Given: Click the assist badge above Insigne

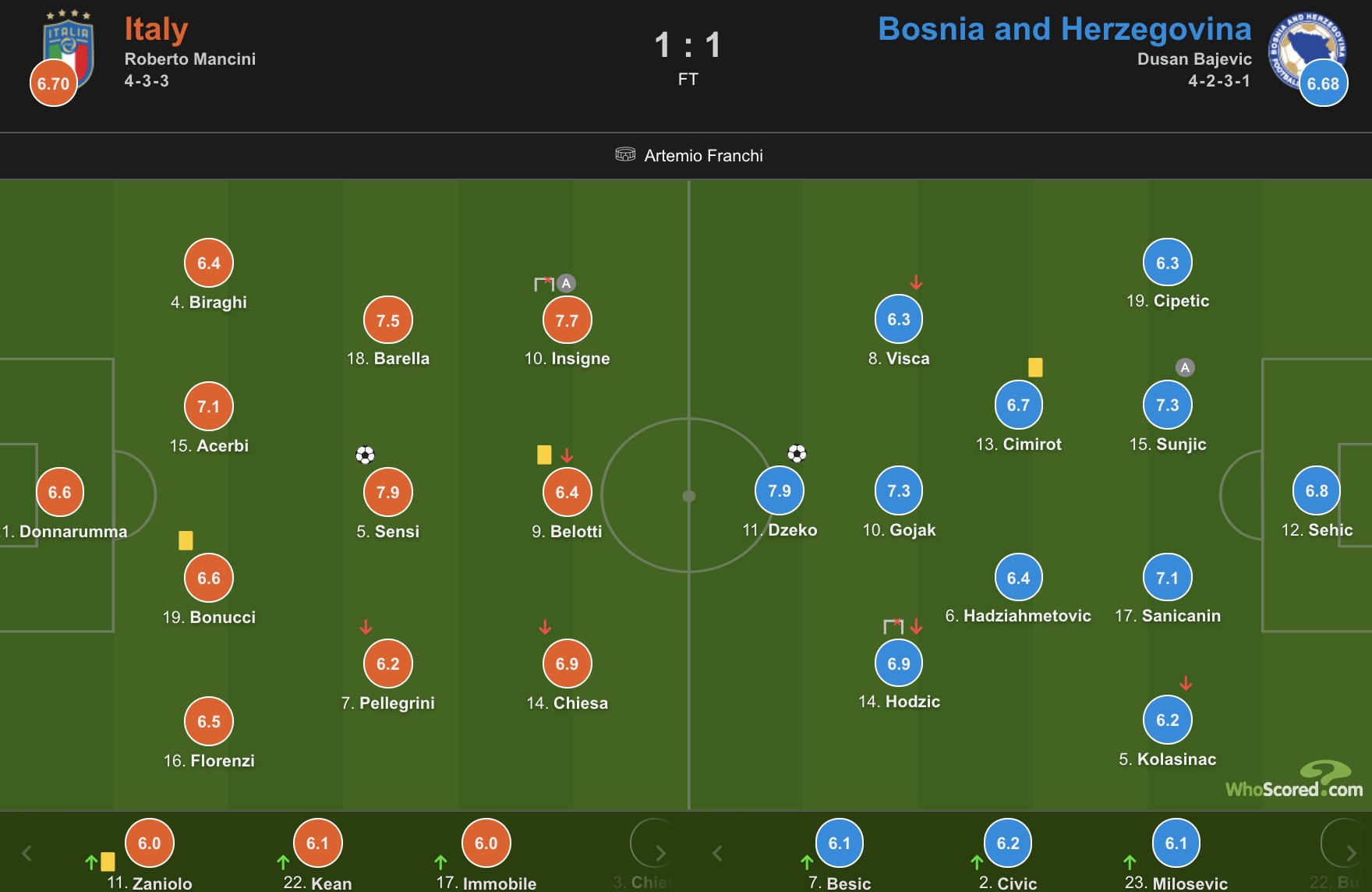Looking at the screenshot, I should [x=567, y=283].
